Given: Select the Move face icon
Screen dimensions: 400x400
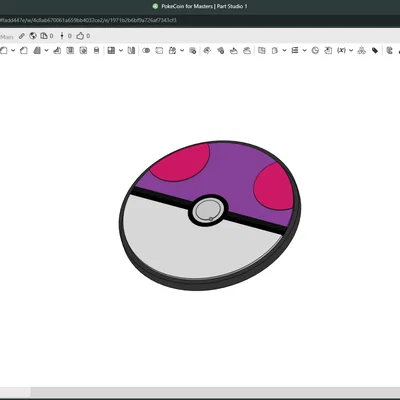Looking at the screenshot, I should [234, 51].
